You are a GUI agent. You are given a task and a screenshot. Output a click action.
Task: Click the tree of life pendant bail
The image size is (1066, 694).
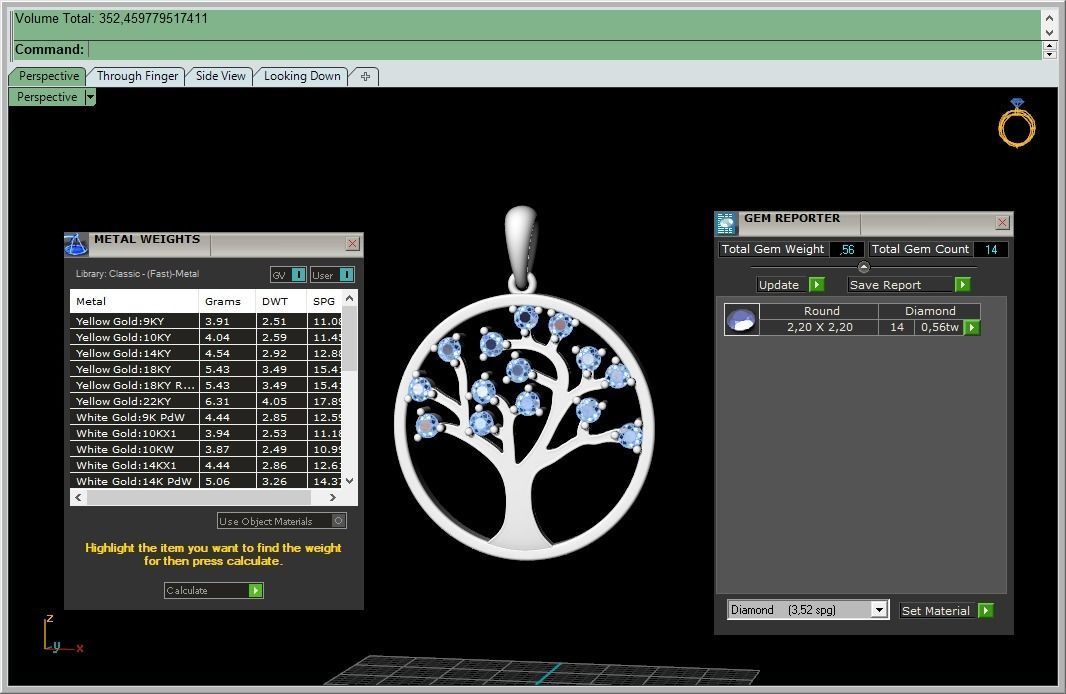pyautogui.click(x=521, y=248)
